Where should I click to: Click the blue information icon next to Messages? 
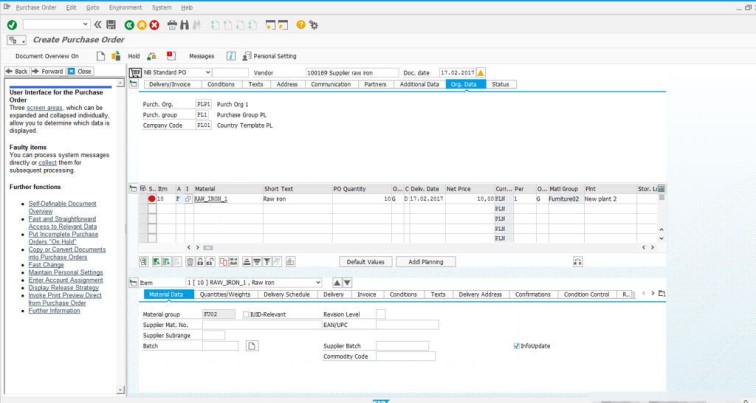231,56
